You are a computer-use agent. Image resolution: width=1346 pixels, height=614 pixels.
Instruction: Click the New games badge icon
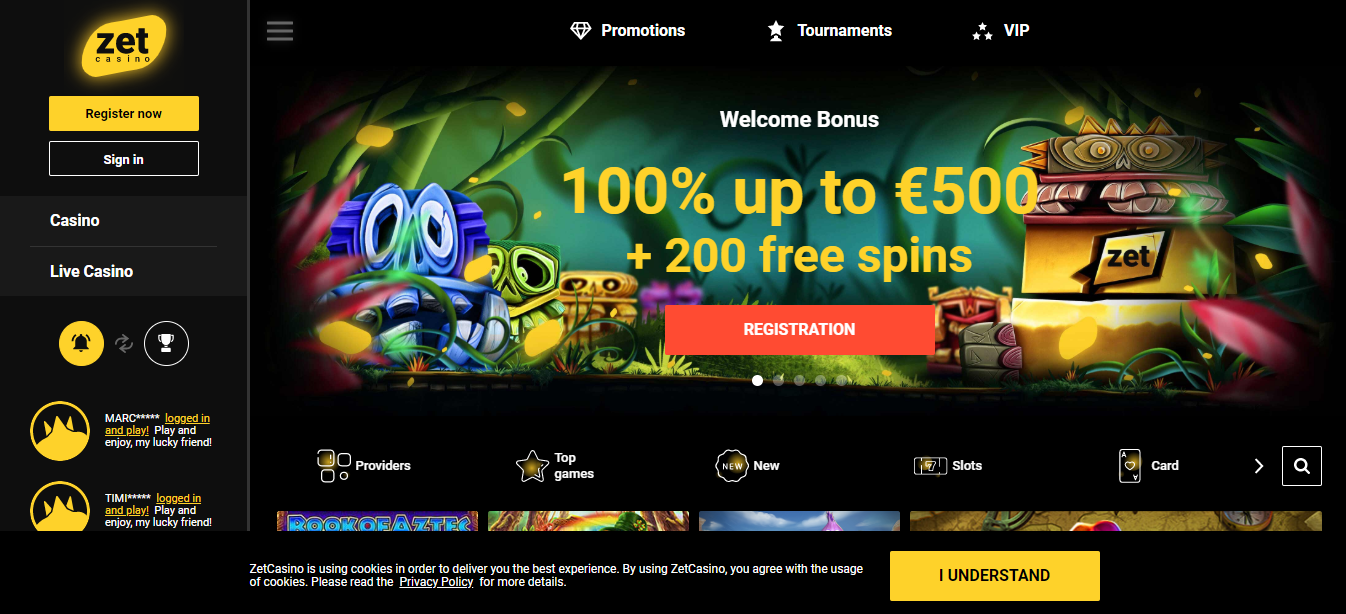pos(733,466)
